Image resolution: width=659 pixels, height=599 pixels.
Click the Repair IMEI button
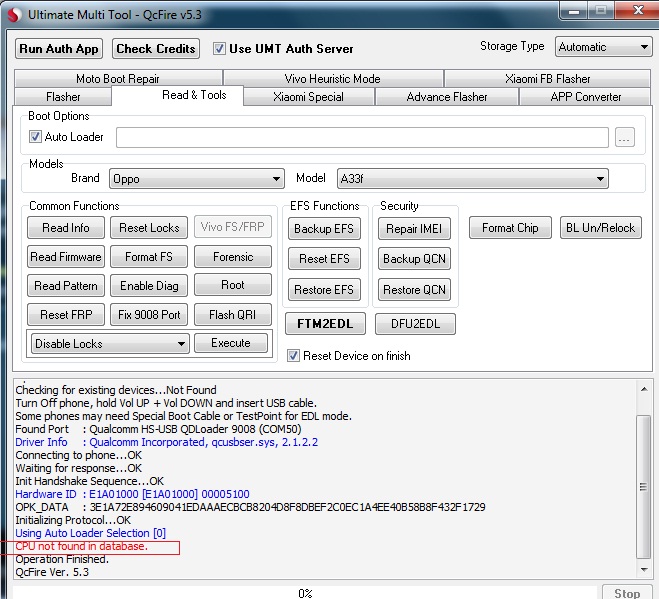click(x=414, y=229)
